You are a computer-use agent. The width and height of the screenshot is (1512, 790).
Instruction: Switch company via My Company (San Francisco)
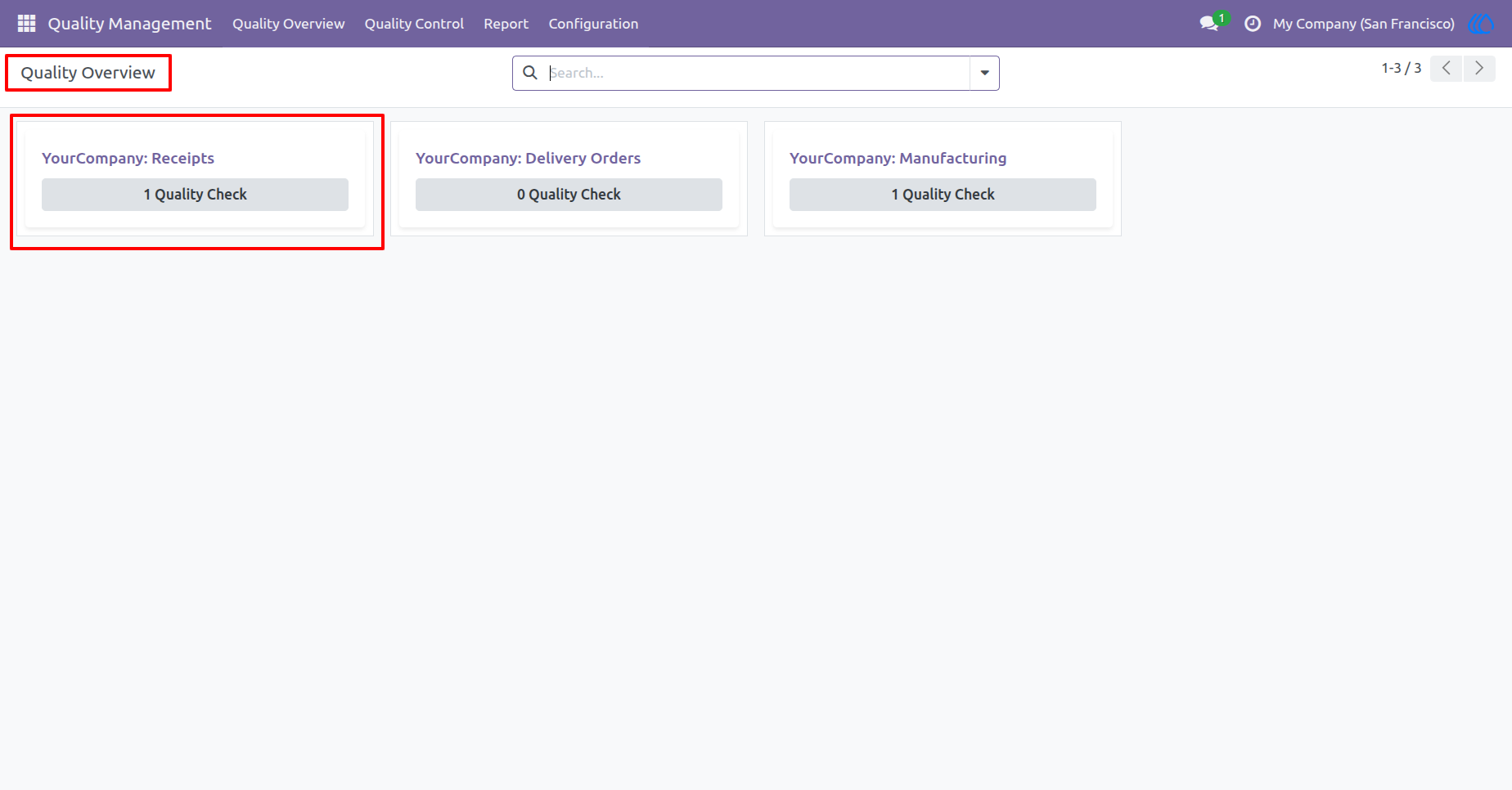[x=1363, y=24]
